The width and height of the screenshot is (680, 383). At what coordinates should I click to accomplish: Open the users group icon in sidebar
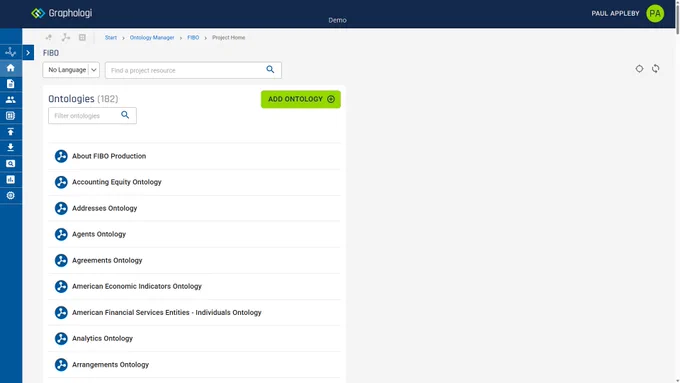(10, 100)
